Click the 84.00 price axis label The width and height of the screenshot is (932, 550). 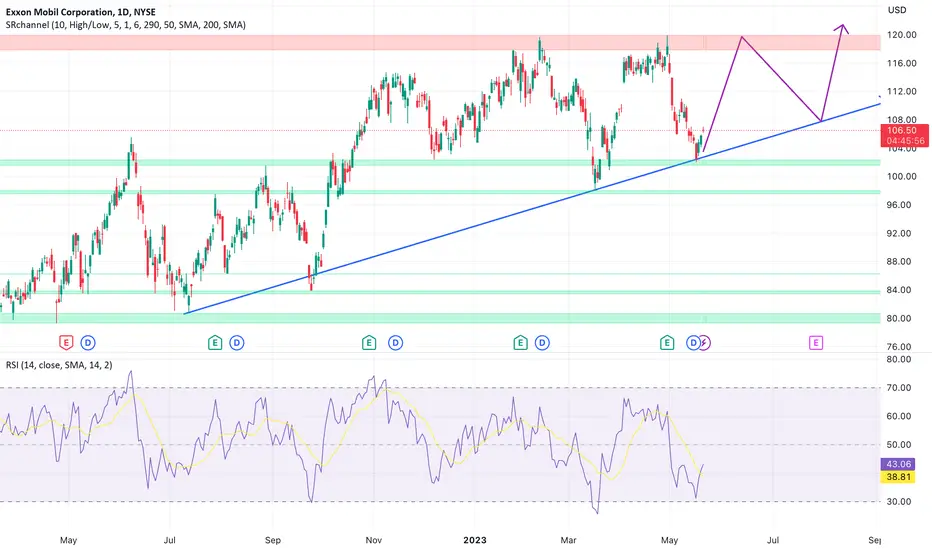coord(901,290)
